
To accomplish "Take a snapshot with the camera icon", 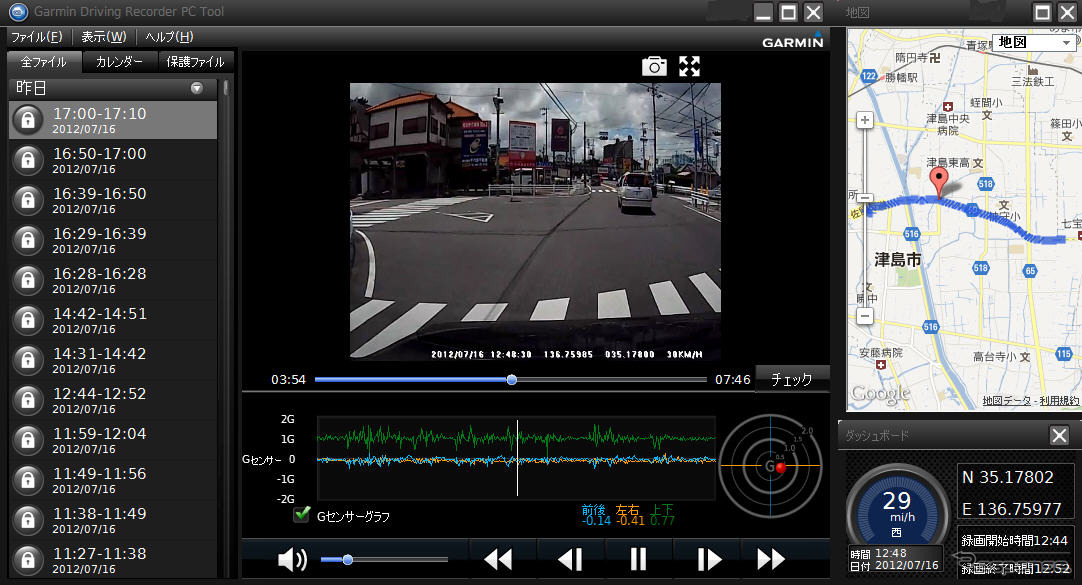I will 654,66.
